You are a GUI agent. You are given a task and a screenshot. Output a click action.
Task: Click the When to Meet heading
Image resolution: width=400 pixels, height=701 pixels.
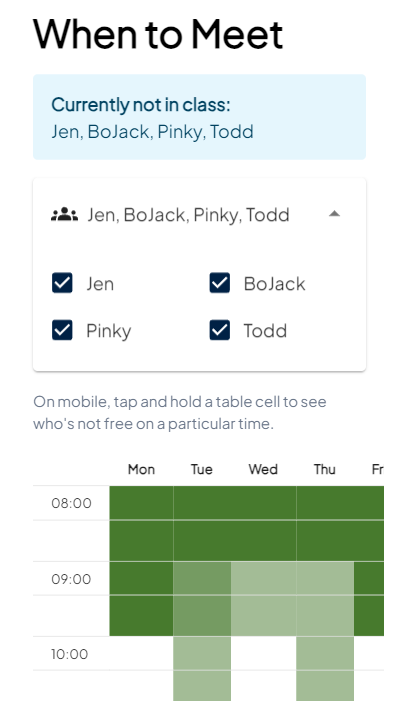pyautogui.click(x=158, y=34)
